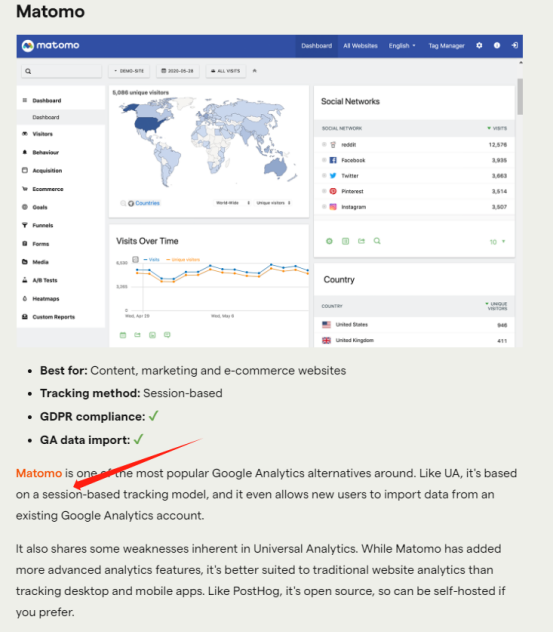The height and width of the screenshot is (632, 554).
Task: Click the dashboard search input field
Action: point(61,71)
